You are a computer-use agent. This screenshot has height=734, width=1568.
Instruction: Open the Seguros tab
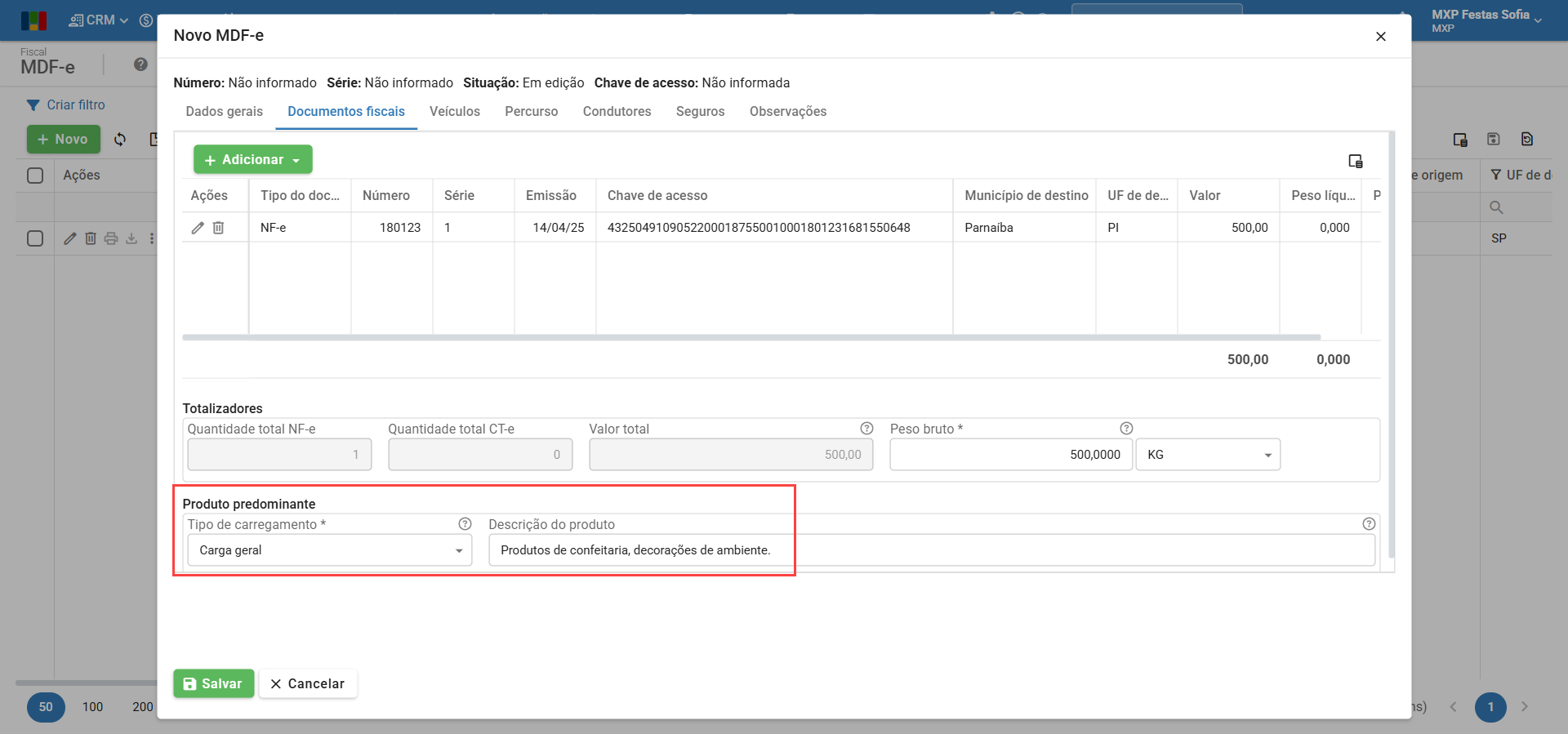tap(701, 112)
